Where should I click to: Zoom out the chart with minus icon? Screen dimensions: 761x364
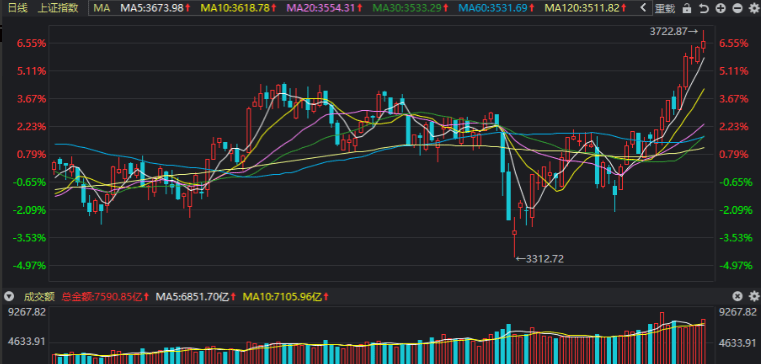click(x=737, y=8)
